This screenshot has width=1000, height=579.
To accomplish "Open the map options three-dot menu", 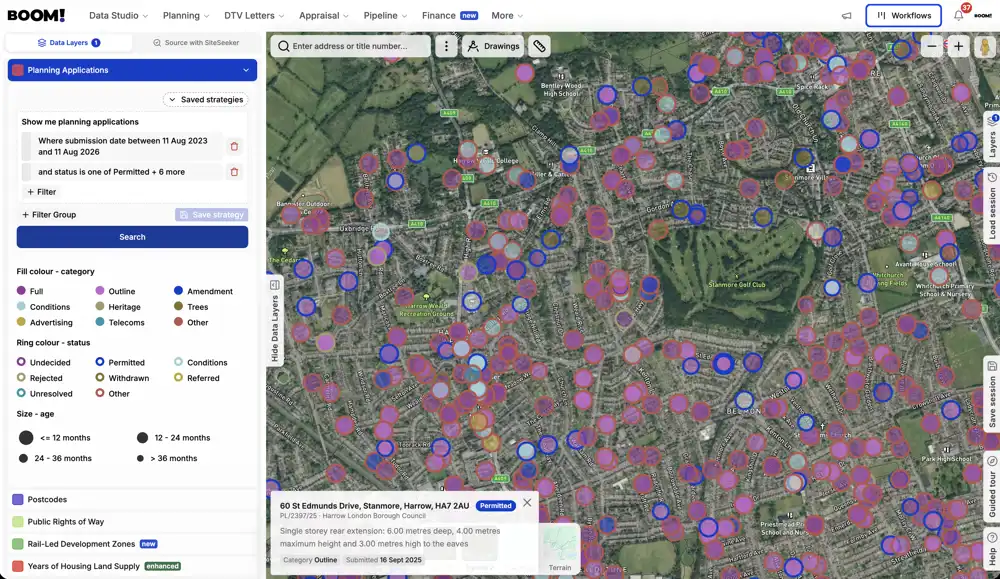I will point(446,46).
